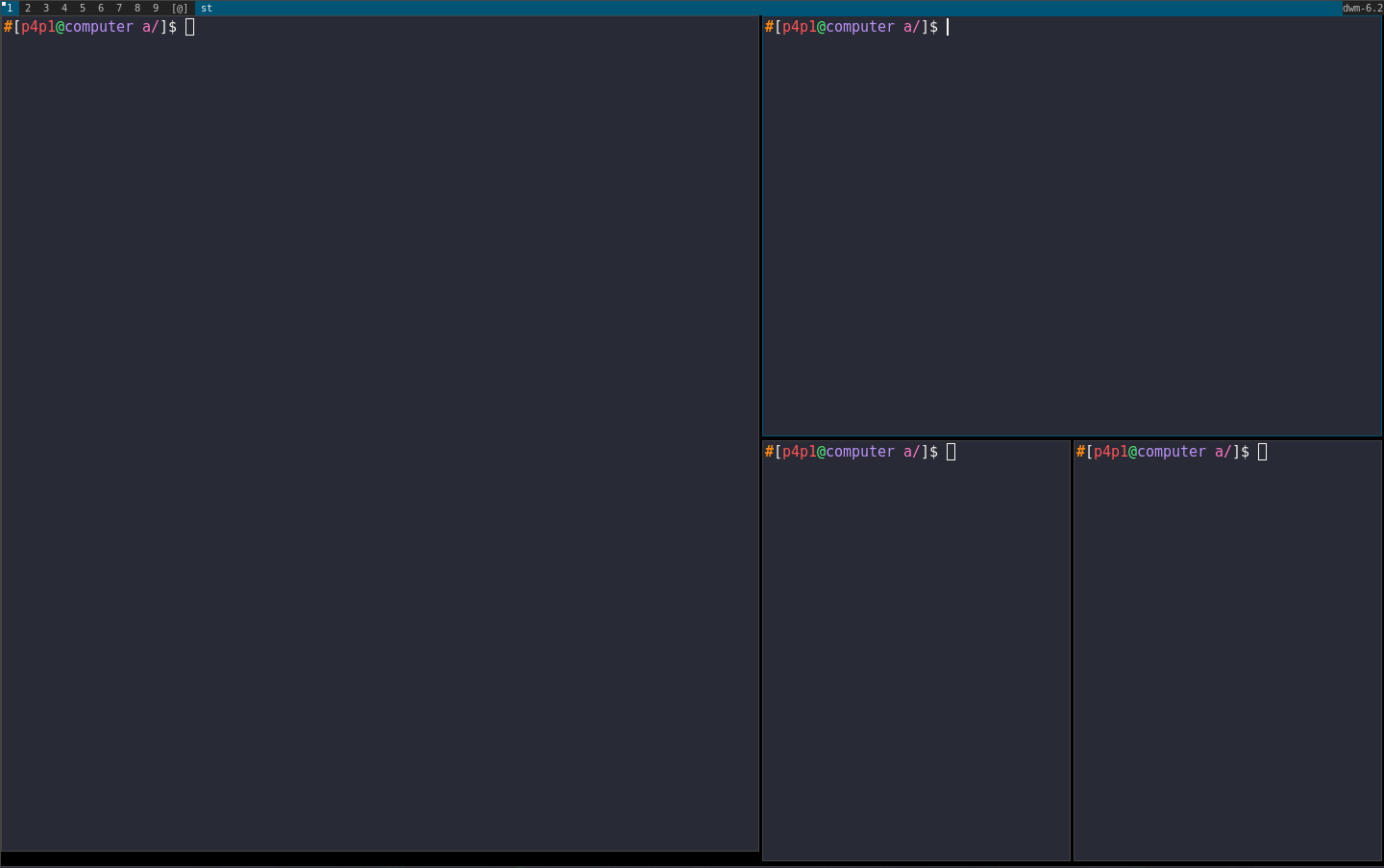Click the 'st' window title in bar

coord(207,8)
